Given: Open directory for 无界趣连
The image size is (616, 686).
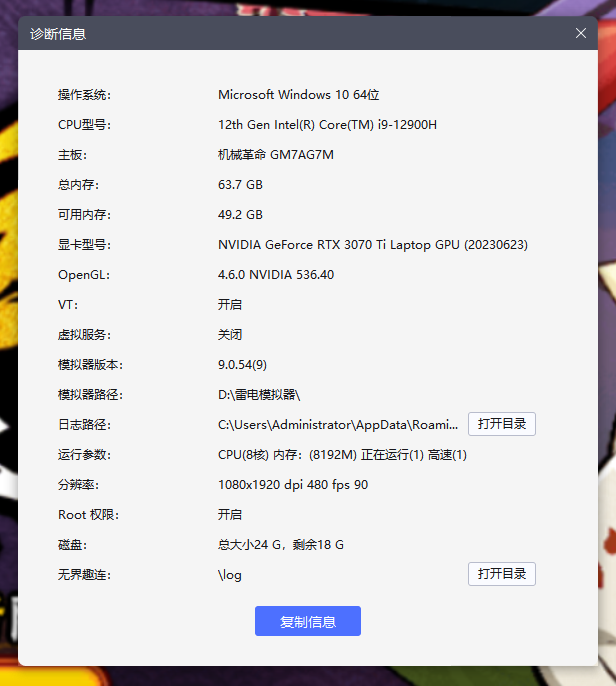Looking at the screenshot, I should coord(502,574).
